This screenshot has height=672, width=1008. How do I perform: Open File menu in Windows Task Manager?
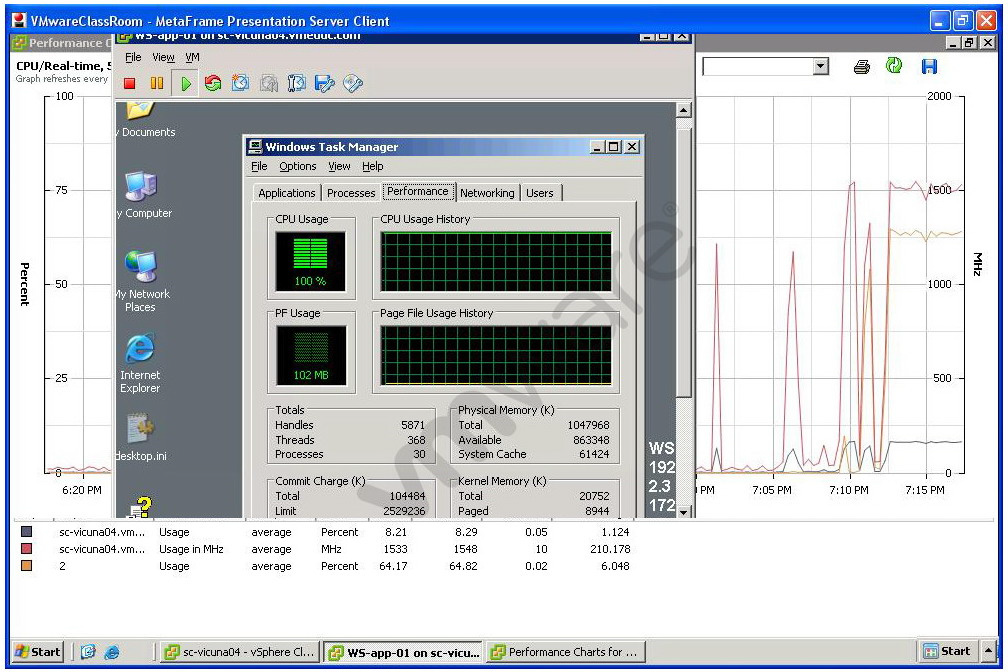(x=259, y=167)
